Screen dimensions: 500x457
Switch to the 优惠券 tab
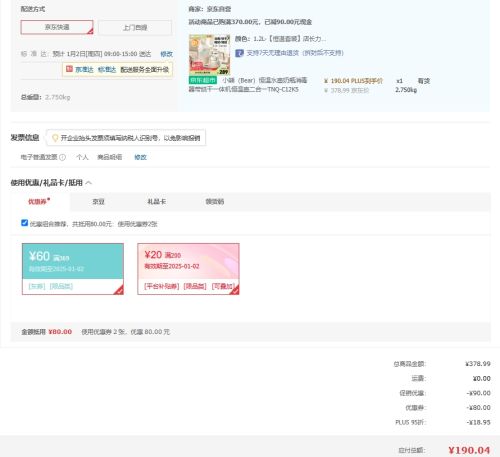(39, 201)
